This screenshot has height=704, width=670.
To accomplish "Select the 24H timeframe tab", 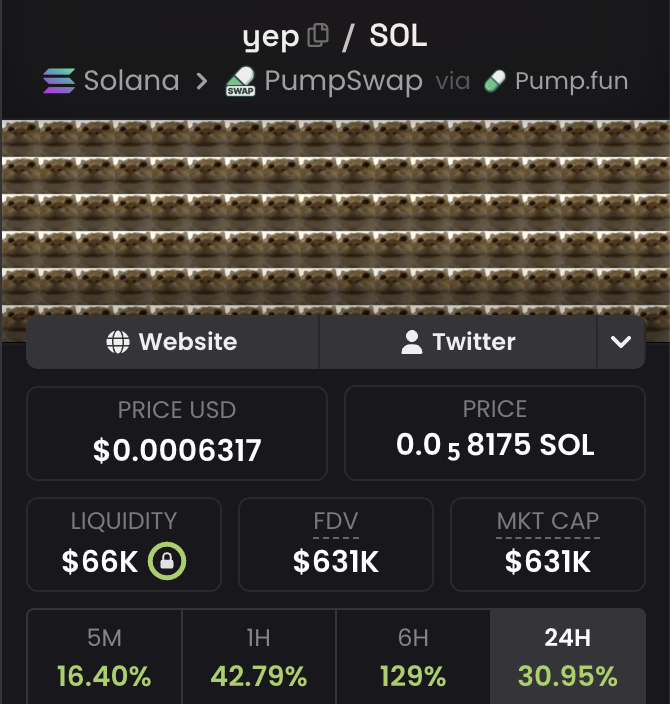I will (568, 656).
